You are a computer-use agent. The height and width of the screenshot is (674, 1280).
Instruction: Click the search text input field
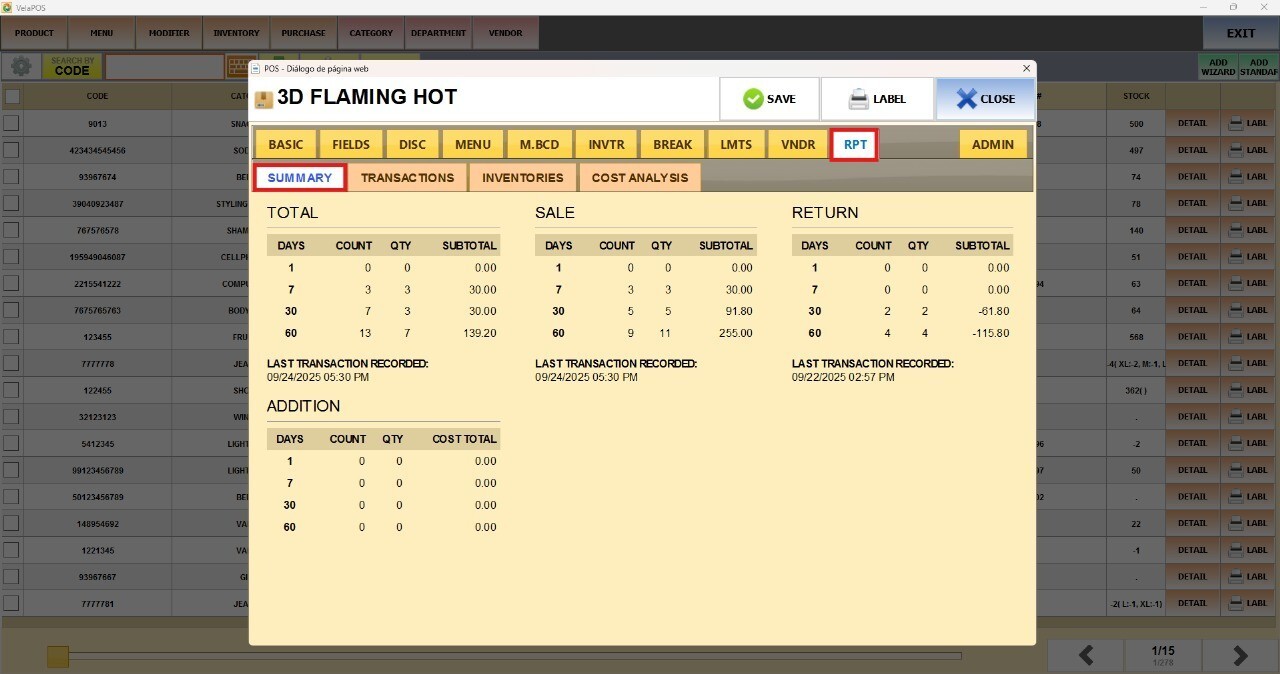(x=164, y=67)
